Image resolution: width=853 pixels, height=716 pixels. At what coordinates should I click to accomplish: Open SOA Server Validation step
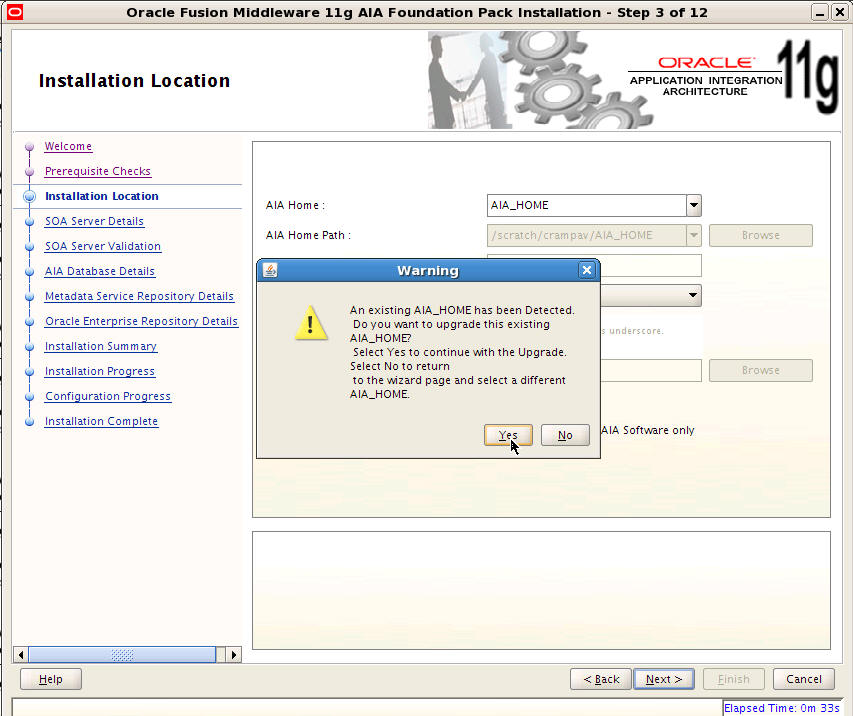[103, 246]
